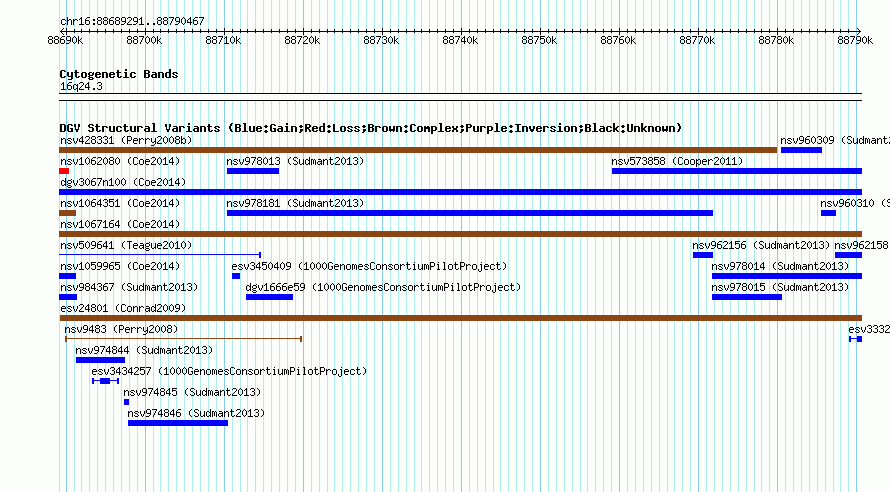The height and width of the screenshot is (492, 890).
Task: Open the nsv984367 (Sudmant2013) label
Action: pos(129,287)
